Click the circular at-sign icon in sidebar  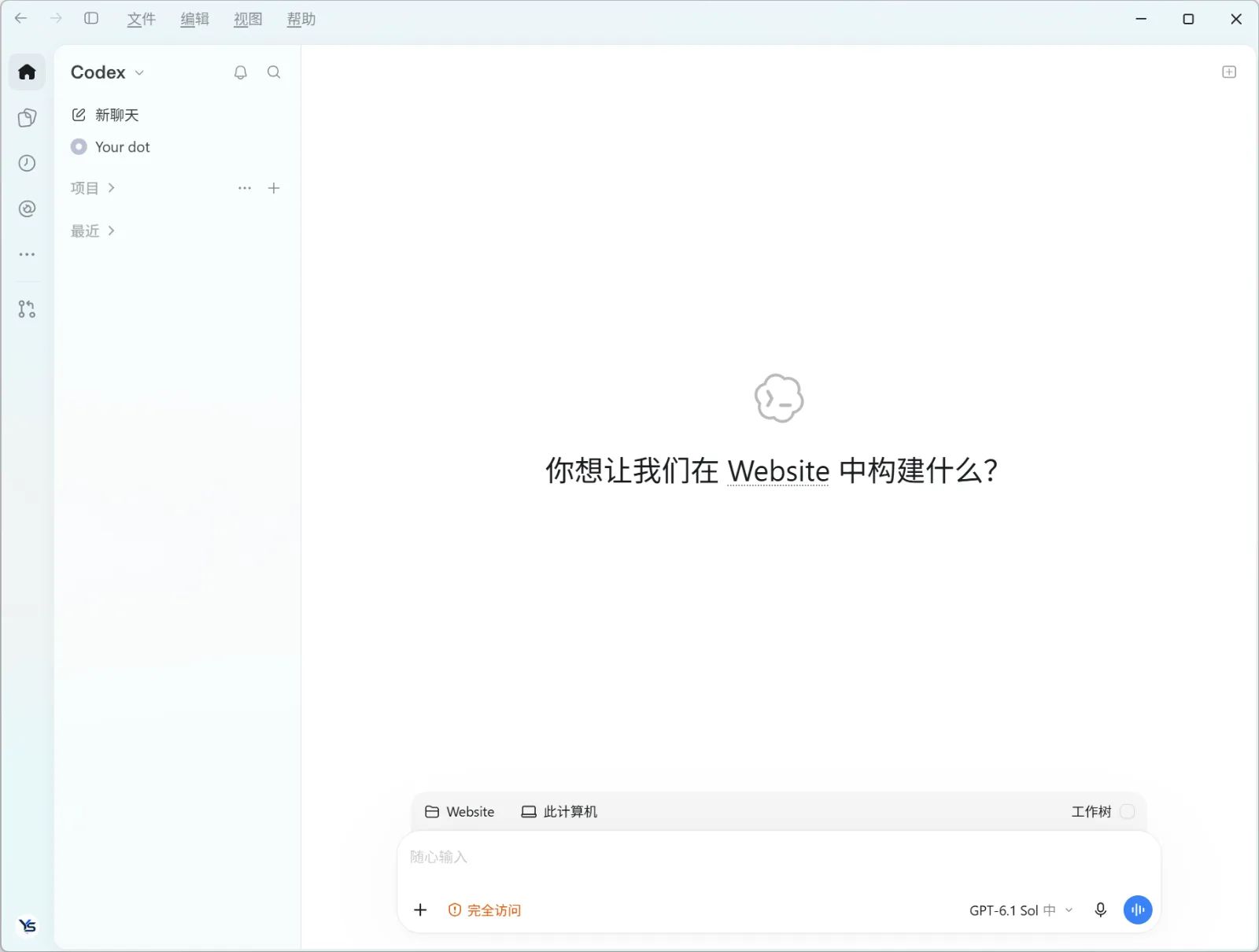27,208
